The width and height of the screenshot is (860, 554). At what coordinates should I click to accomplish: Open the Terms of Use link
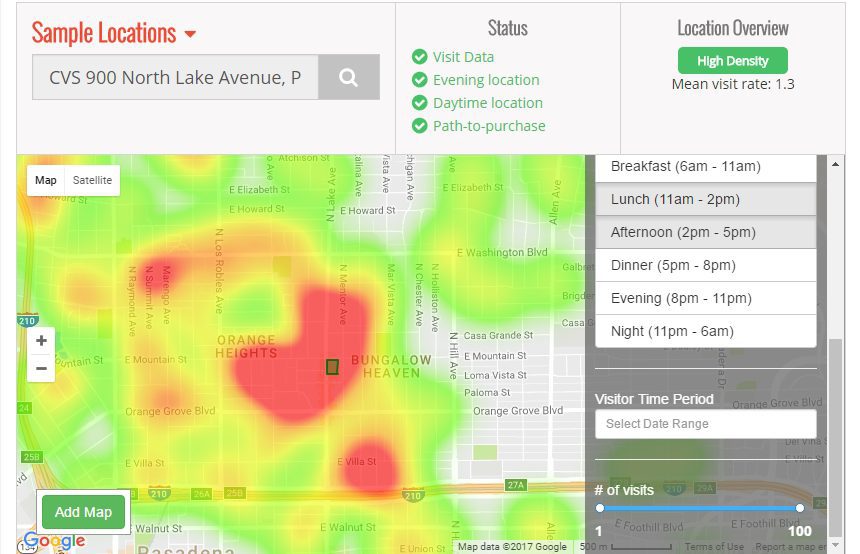714,547
